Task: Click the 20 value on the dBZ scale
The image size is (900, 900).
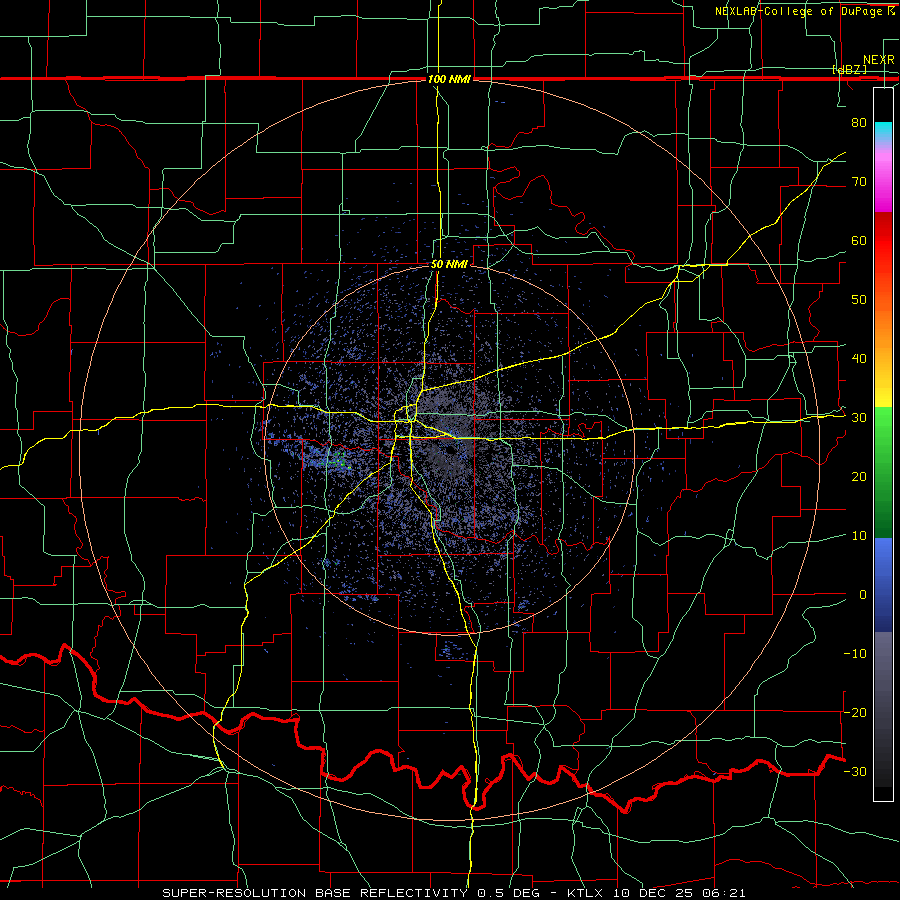Action: coord(859,477)
